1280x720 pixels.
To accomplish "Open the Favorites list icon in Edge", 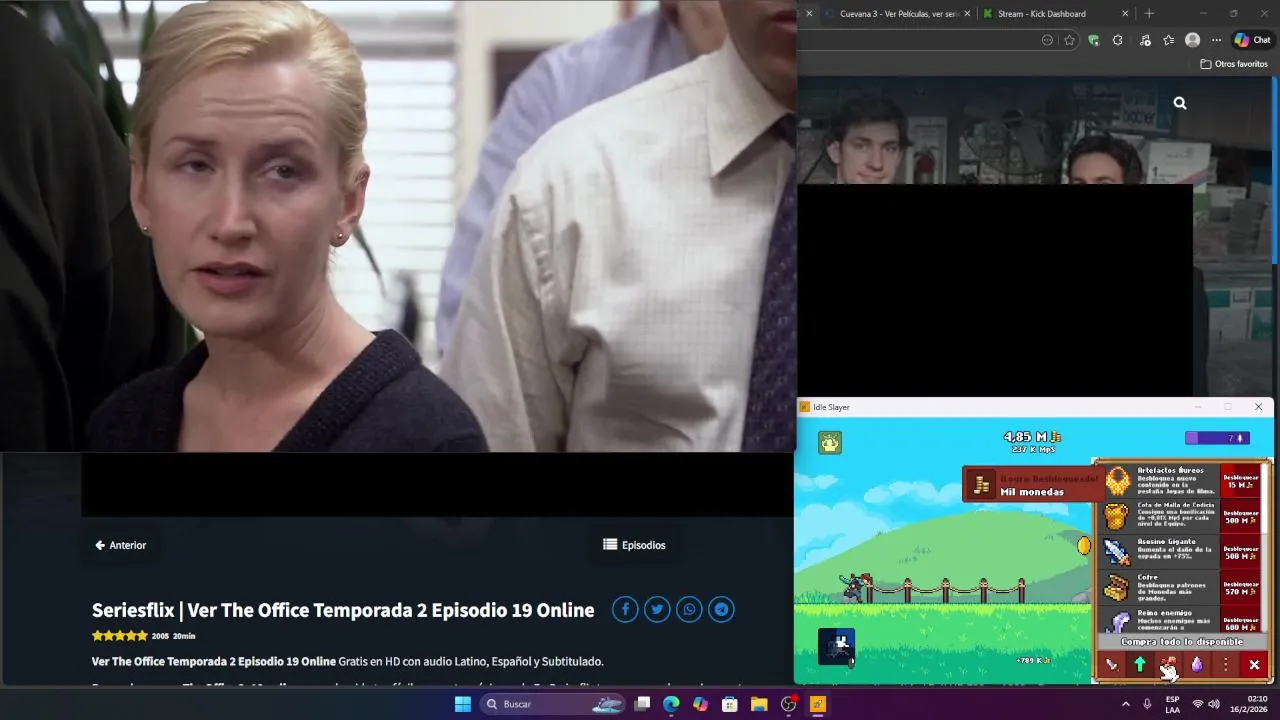I will (1168, 40).
